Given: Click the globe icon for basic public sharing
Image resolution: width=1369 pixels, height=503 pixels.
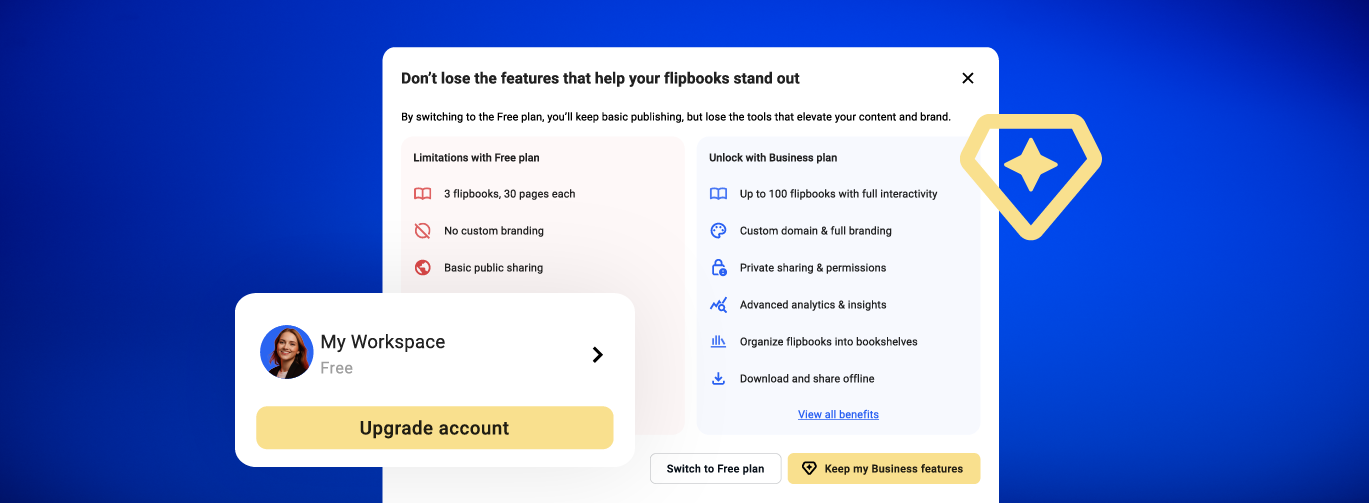Looking at the screenshot, I should (423, 268).
